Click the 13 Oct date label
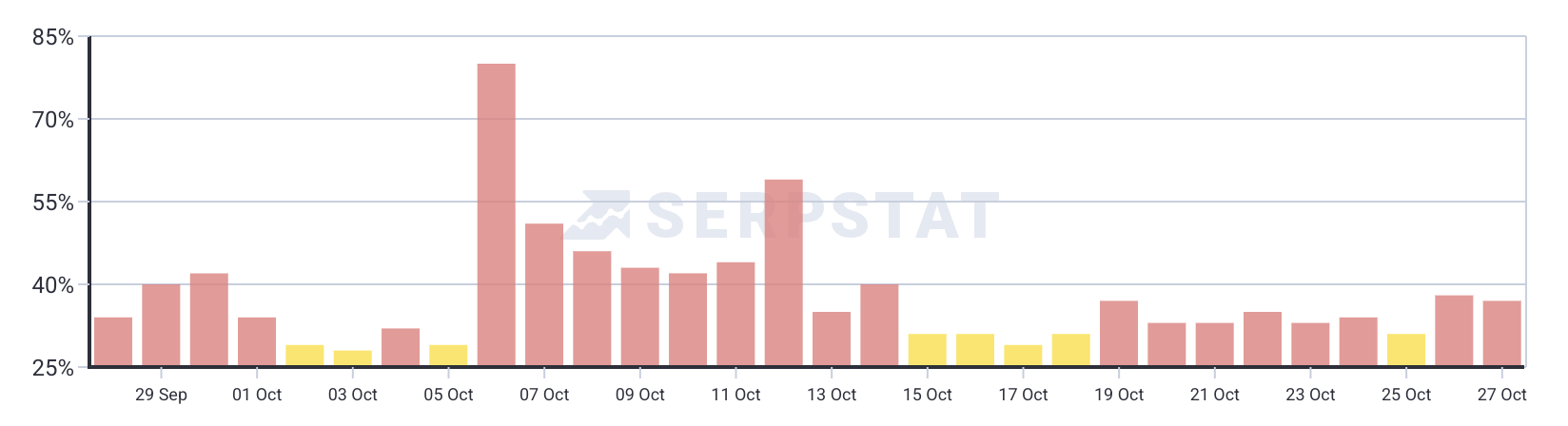The image size is (1568, 426). 832,395
